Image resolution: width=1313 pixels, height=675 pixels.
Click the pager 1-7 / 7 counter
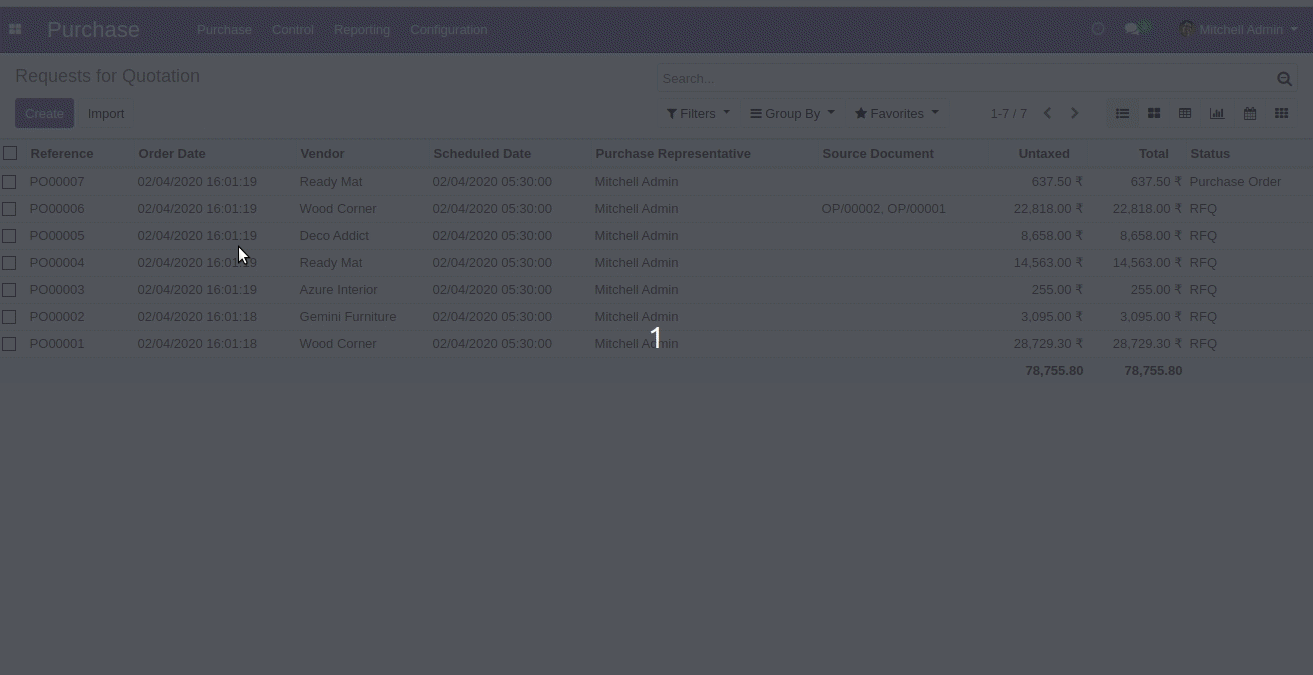[x=1009, y=114]
